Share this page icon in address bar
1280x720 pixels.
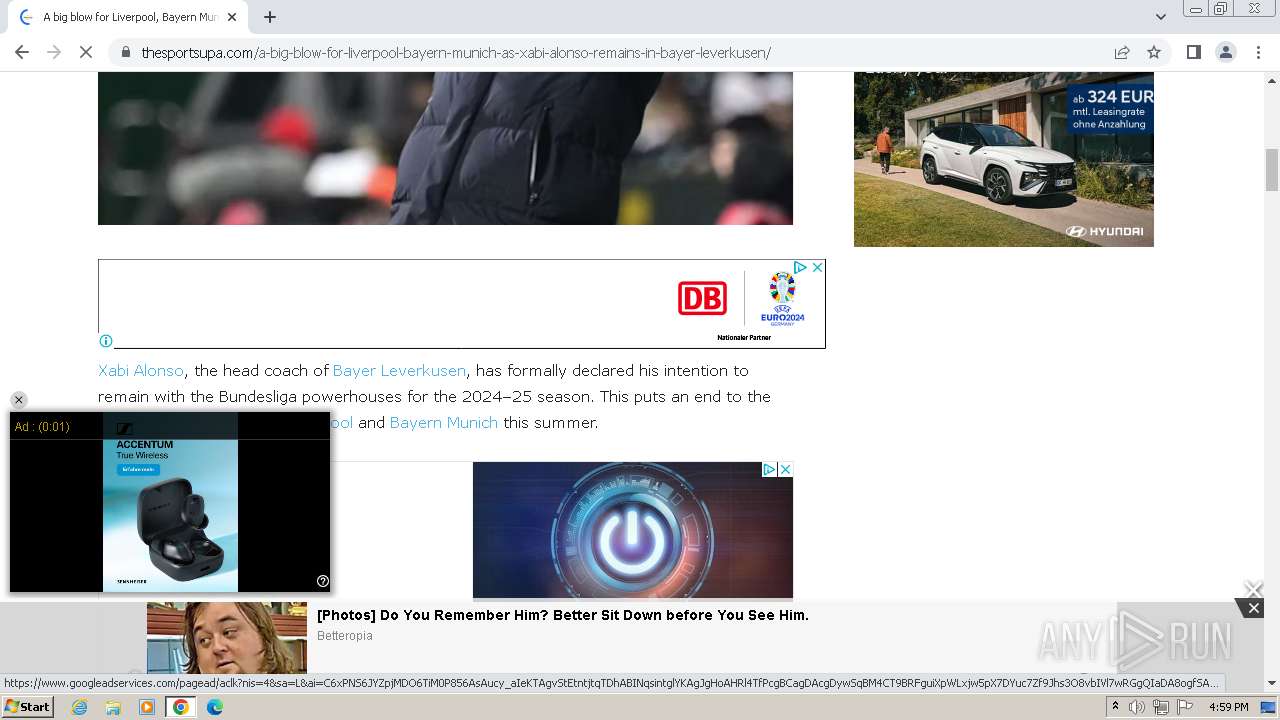tap(1122, 52)
